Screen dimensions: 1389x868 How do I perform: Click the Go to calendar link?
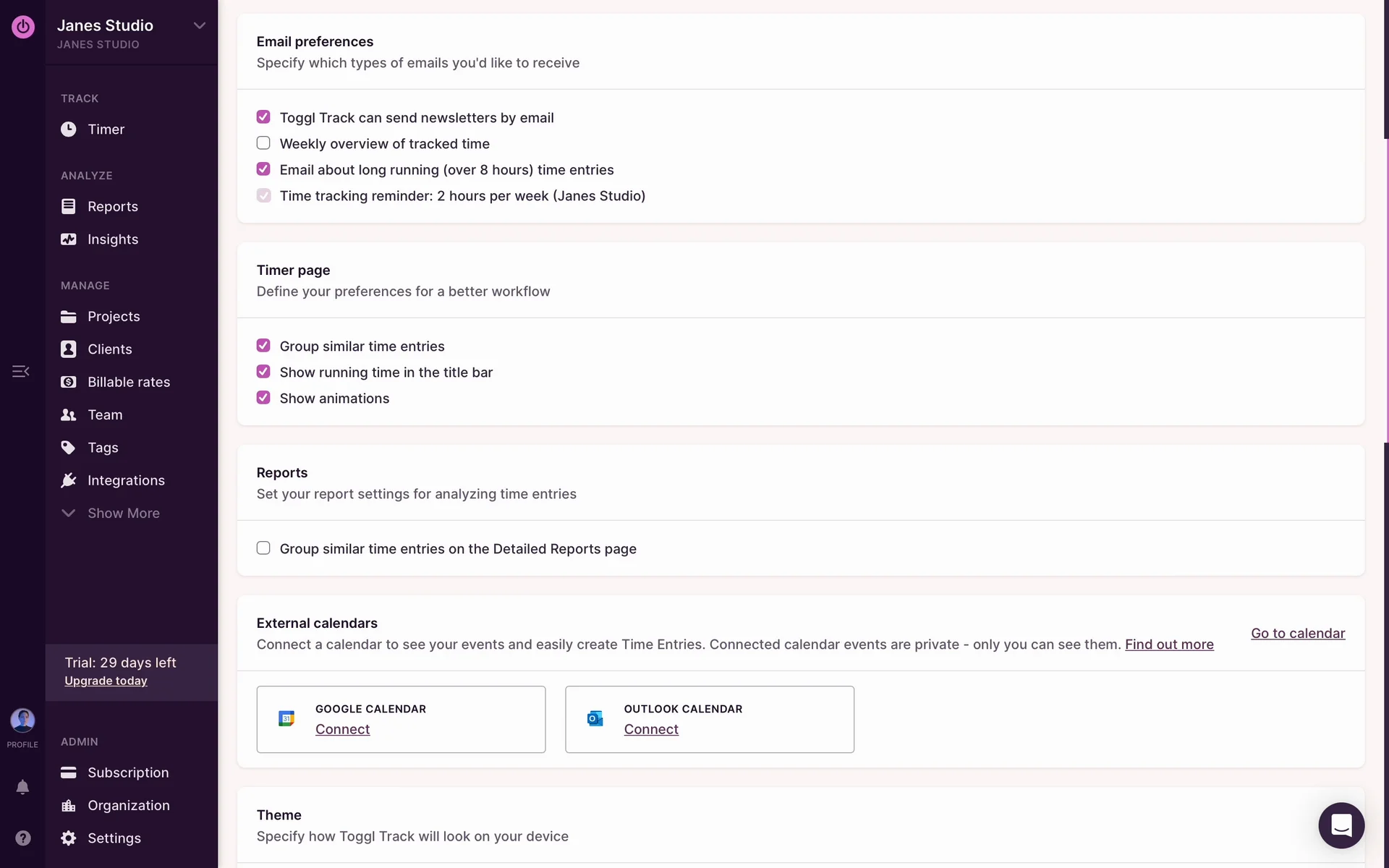coord(1298,633)
